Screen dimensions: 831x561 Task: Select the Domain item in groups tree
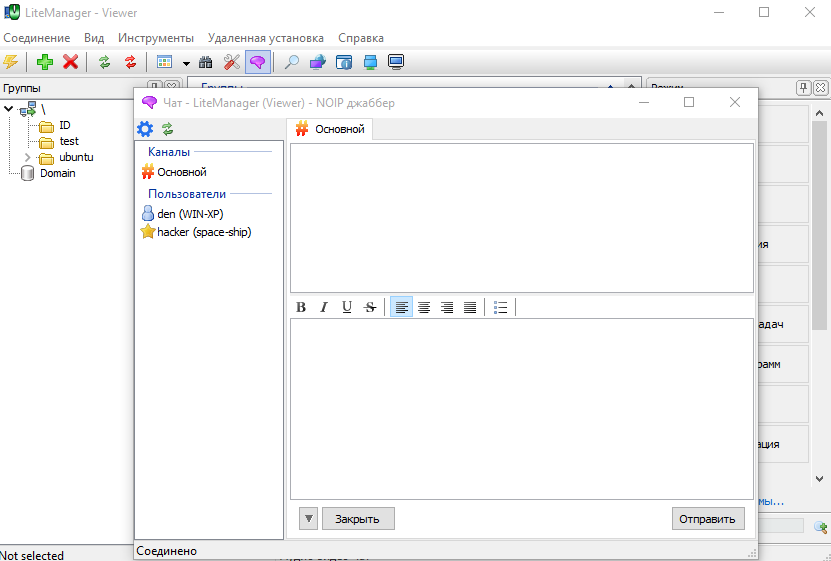pos(58,173)
